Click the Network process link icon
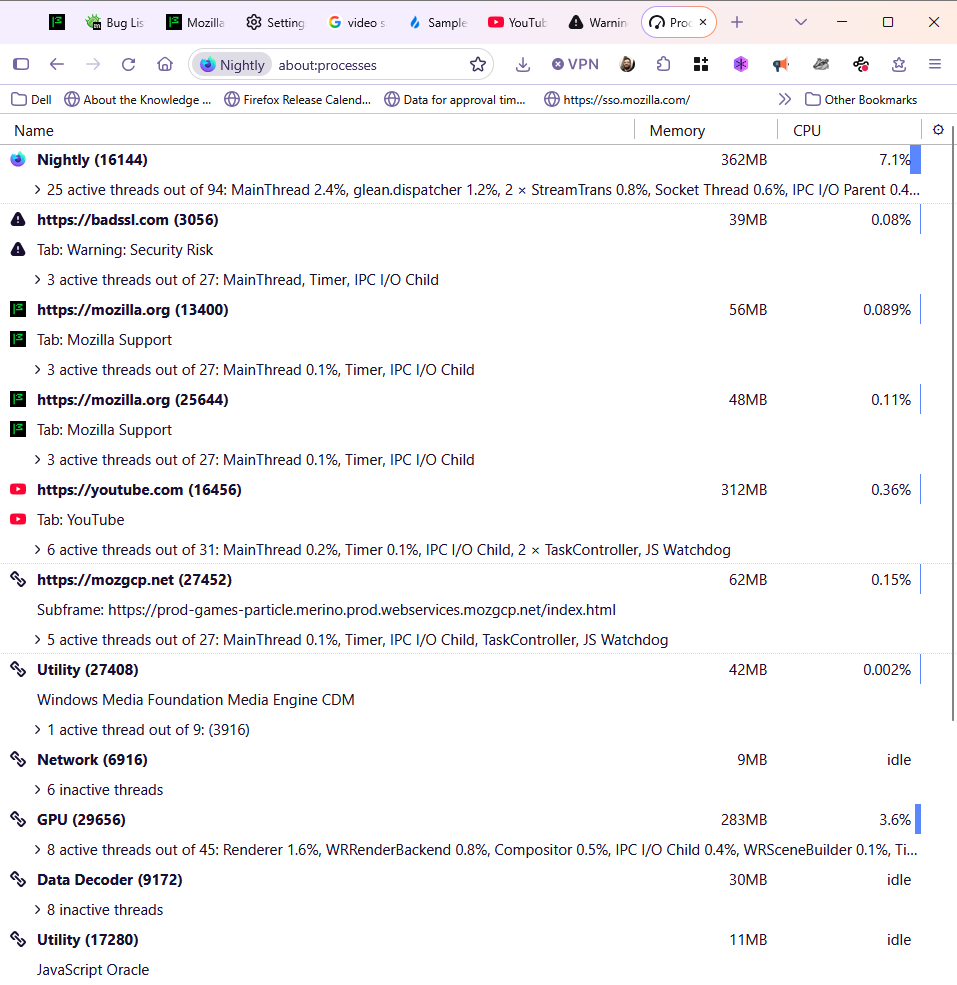The height and width of the screenshot is (985, 957). [x=18, y=759]
